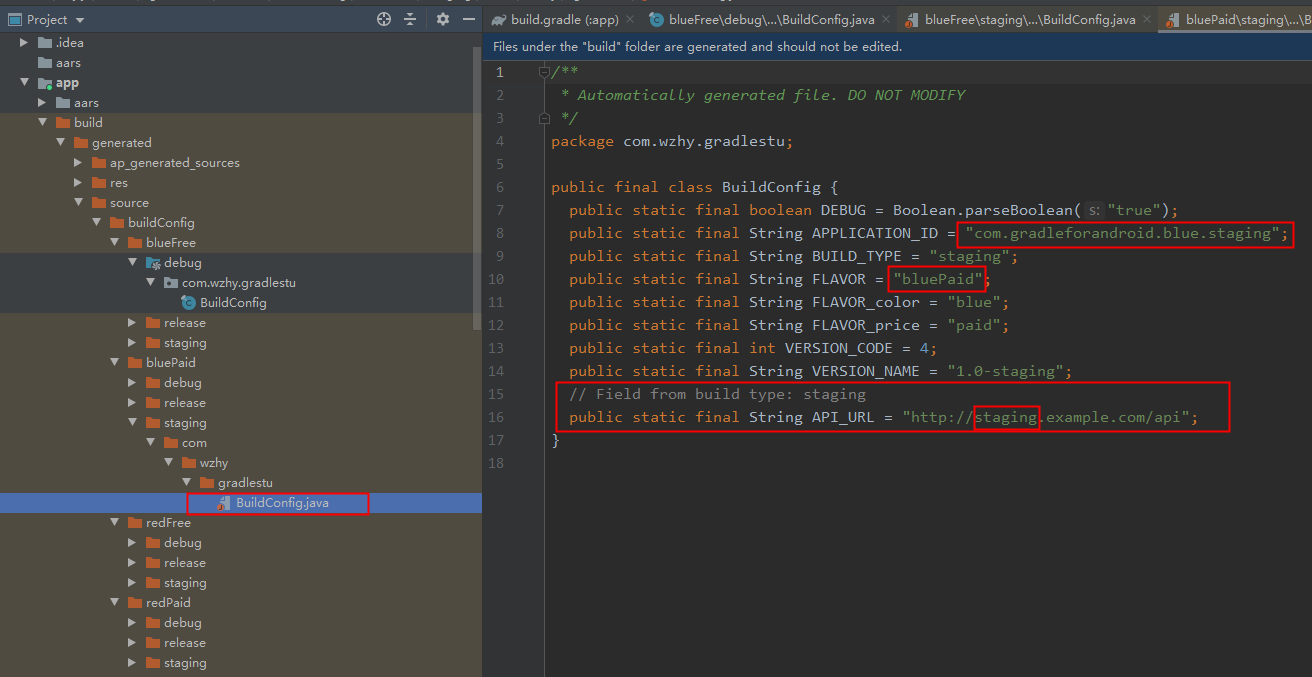The image size is (1312, 677).
Task: Collapse the source folder arrow
Action: 79,202
